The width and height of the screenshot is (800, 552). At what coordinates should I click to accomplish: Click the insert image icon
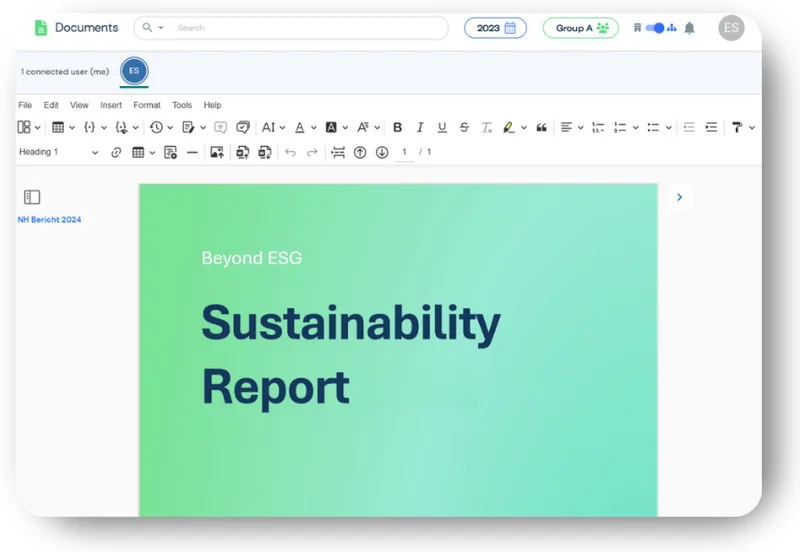tap(216, 152)
